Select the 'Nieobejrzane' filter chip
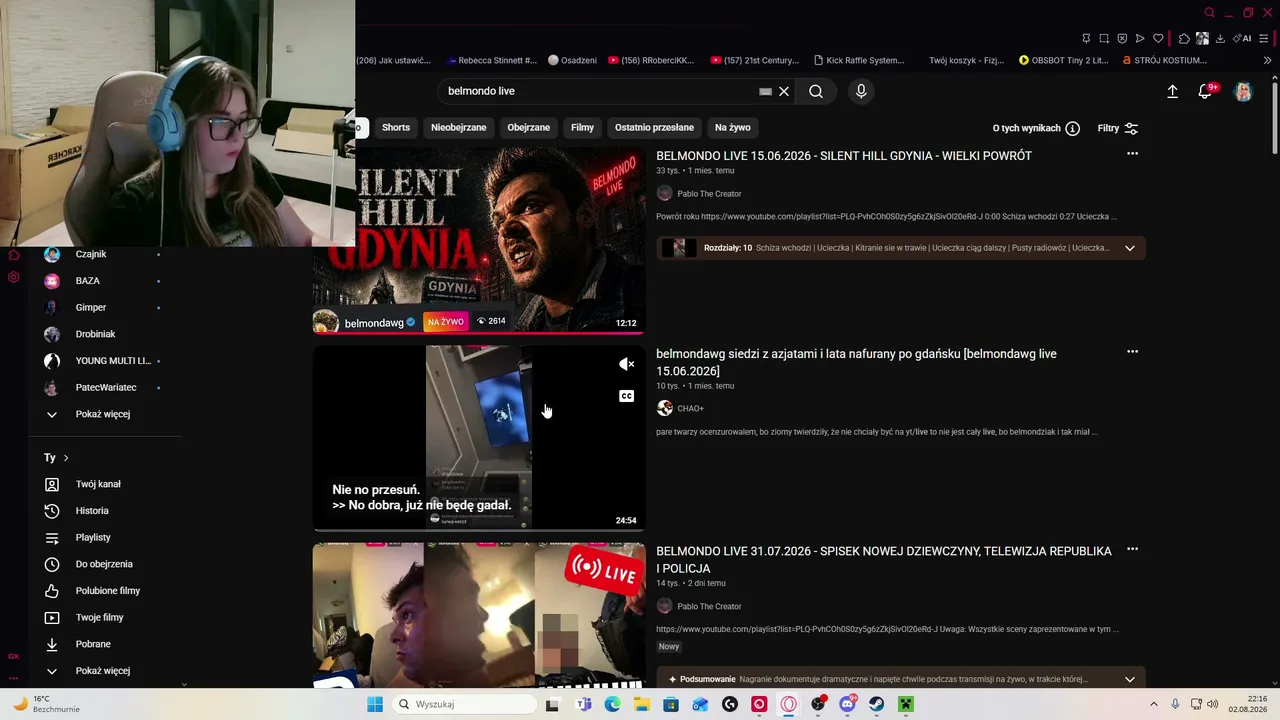The height and width of the screenshot is (720, 1280). pos(459,128)
